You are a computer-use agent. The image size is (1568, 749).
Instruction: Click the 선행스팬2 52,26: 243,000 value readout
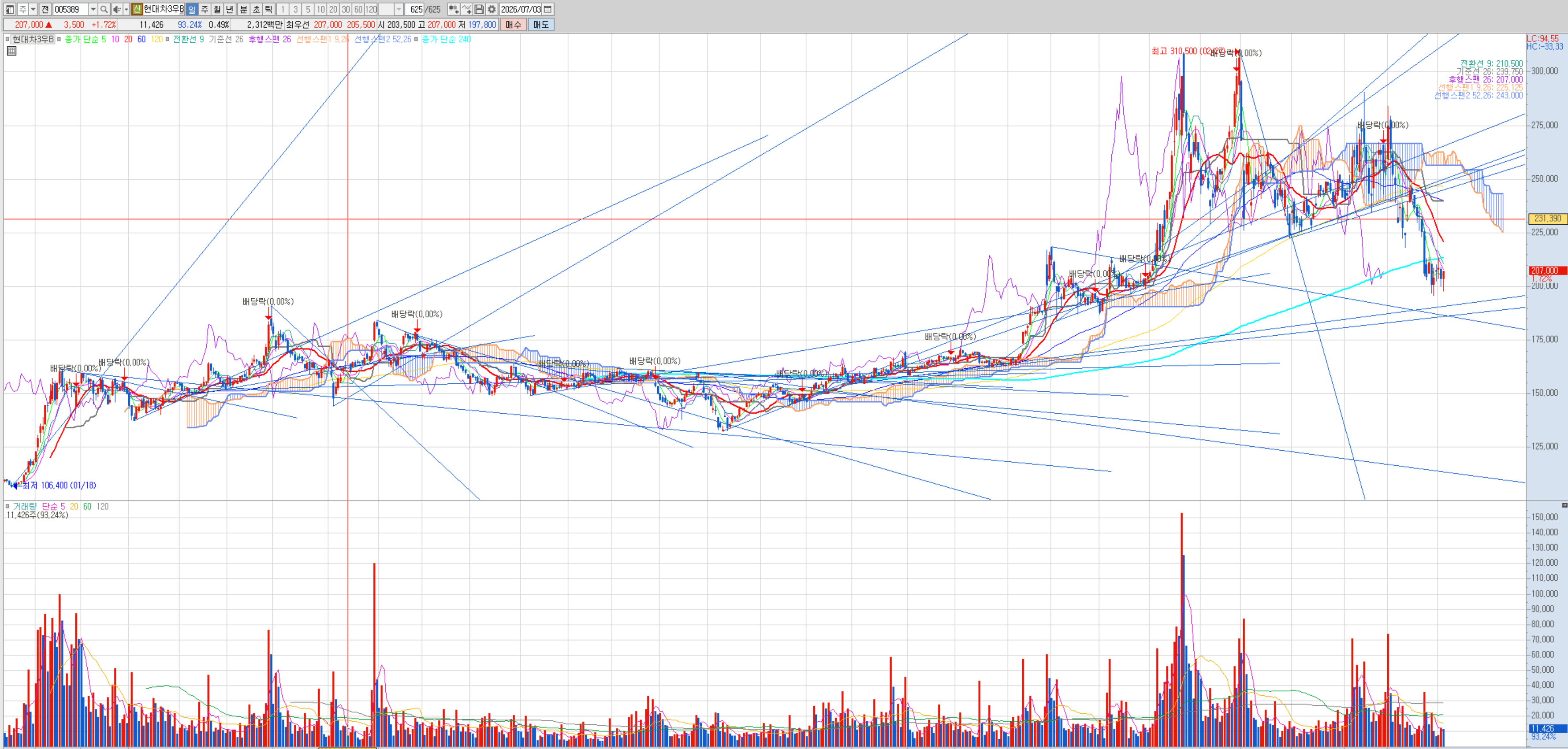click(1479, 95)
